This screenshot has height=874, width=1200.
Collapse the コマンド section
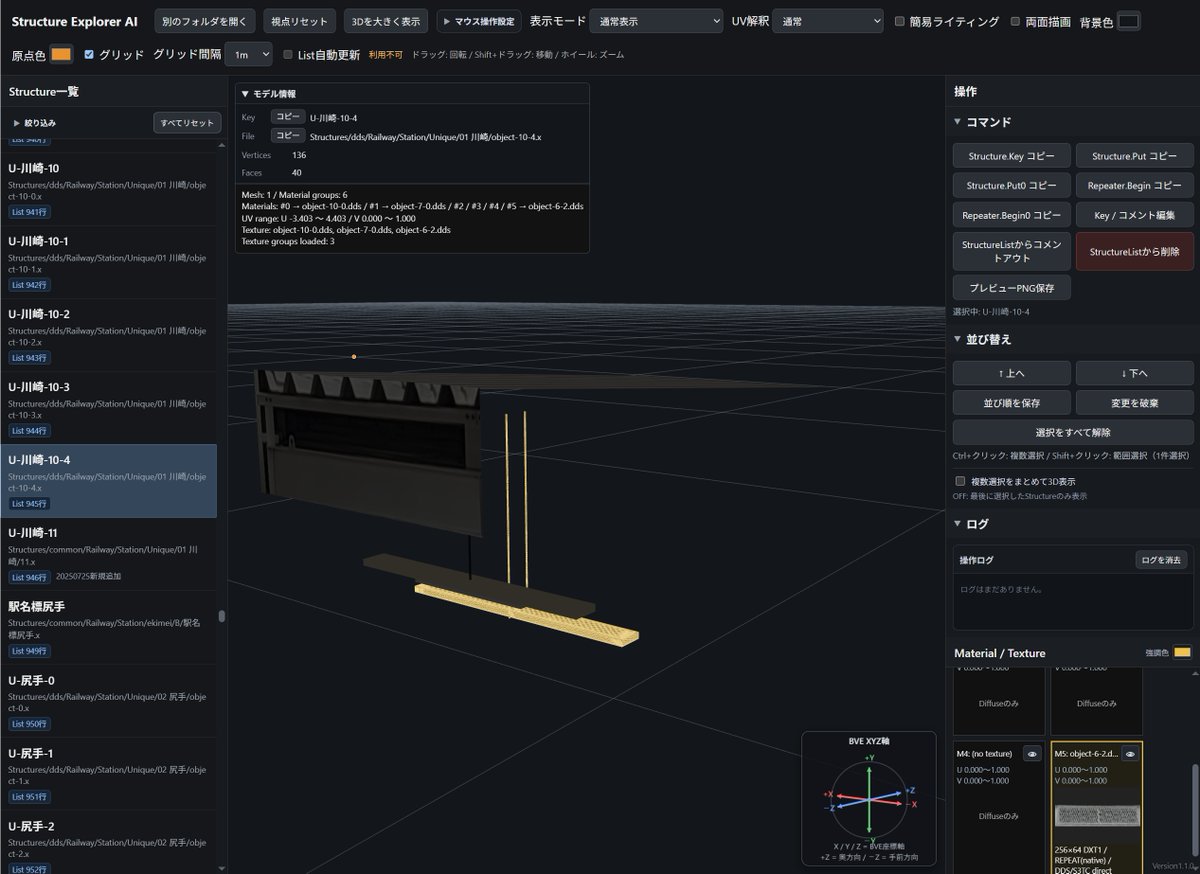point(982,122)
